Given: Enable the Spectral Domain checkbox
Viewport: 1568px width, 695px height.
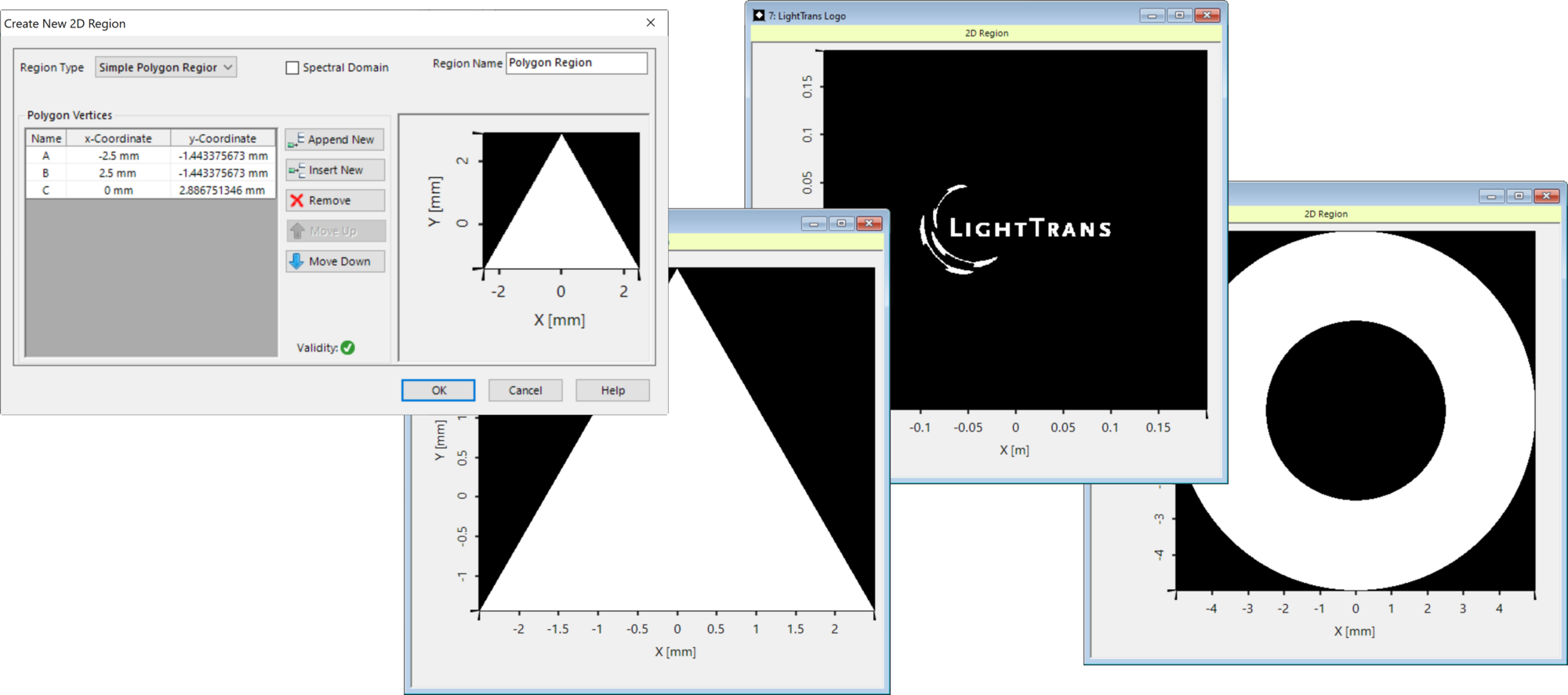Looking at the screenshot, I should point(292,68).
